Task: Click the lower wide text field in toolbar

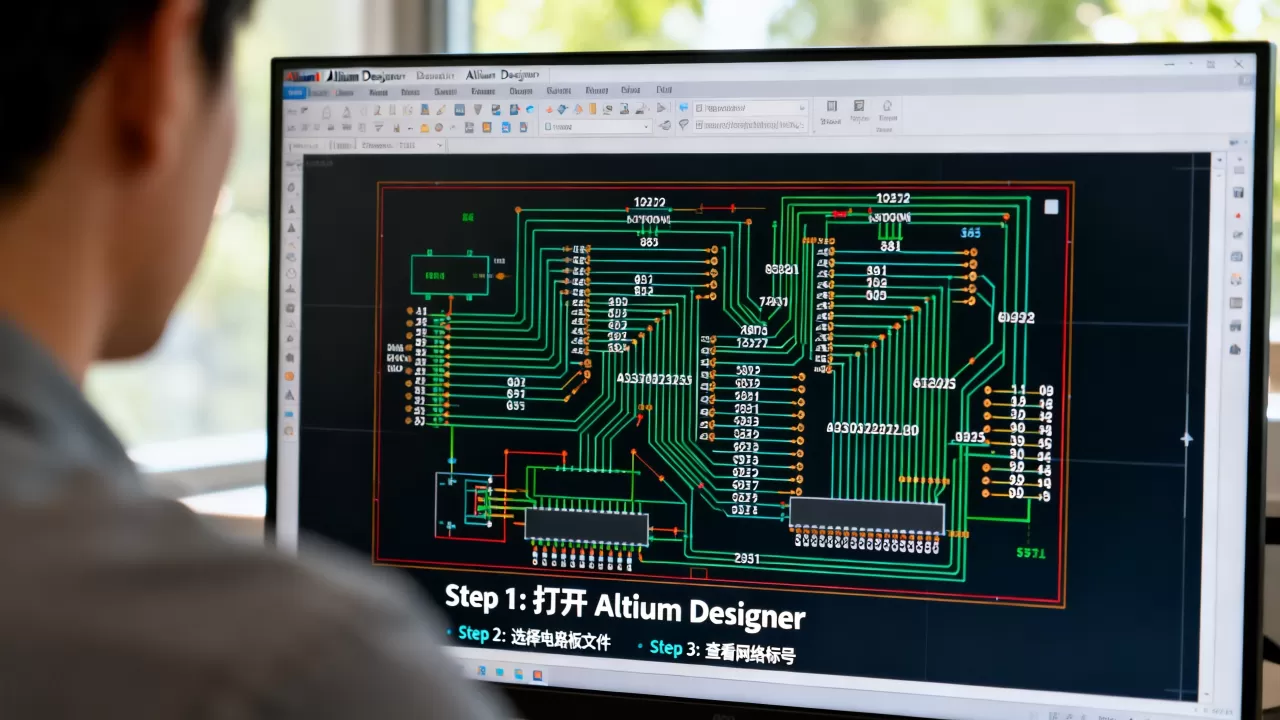Action: 750,125
